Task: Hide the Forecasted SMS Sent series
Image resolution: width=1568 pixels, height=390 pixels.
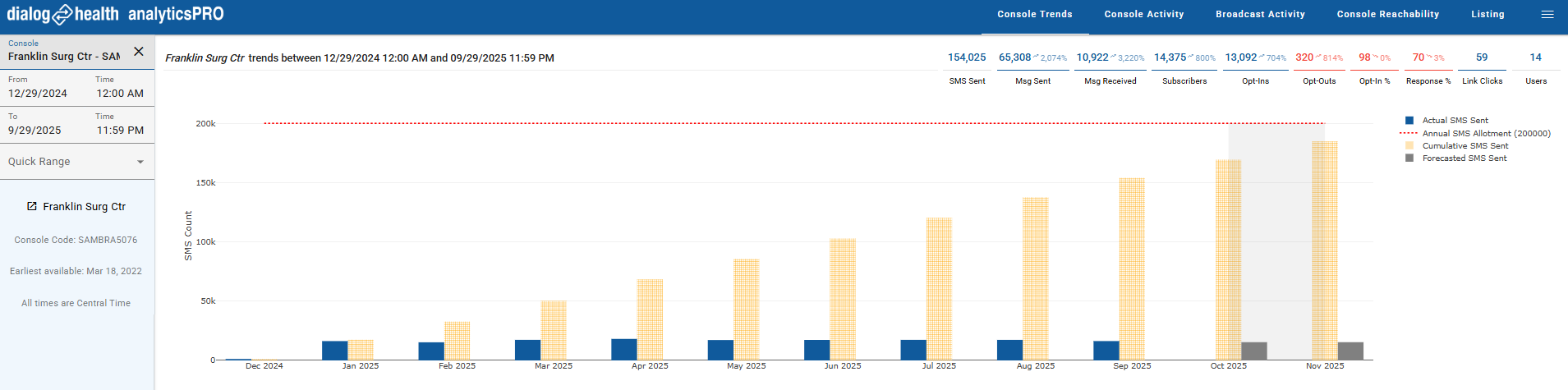Action: click(x=1464, y=158)
